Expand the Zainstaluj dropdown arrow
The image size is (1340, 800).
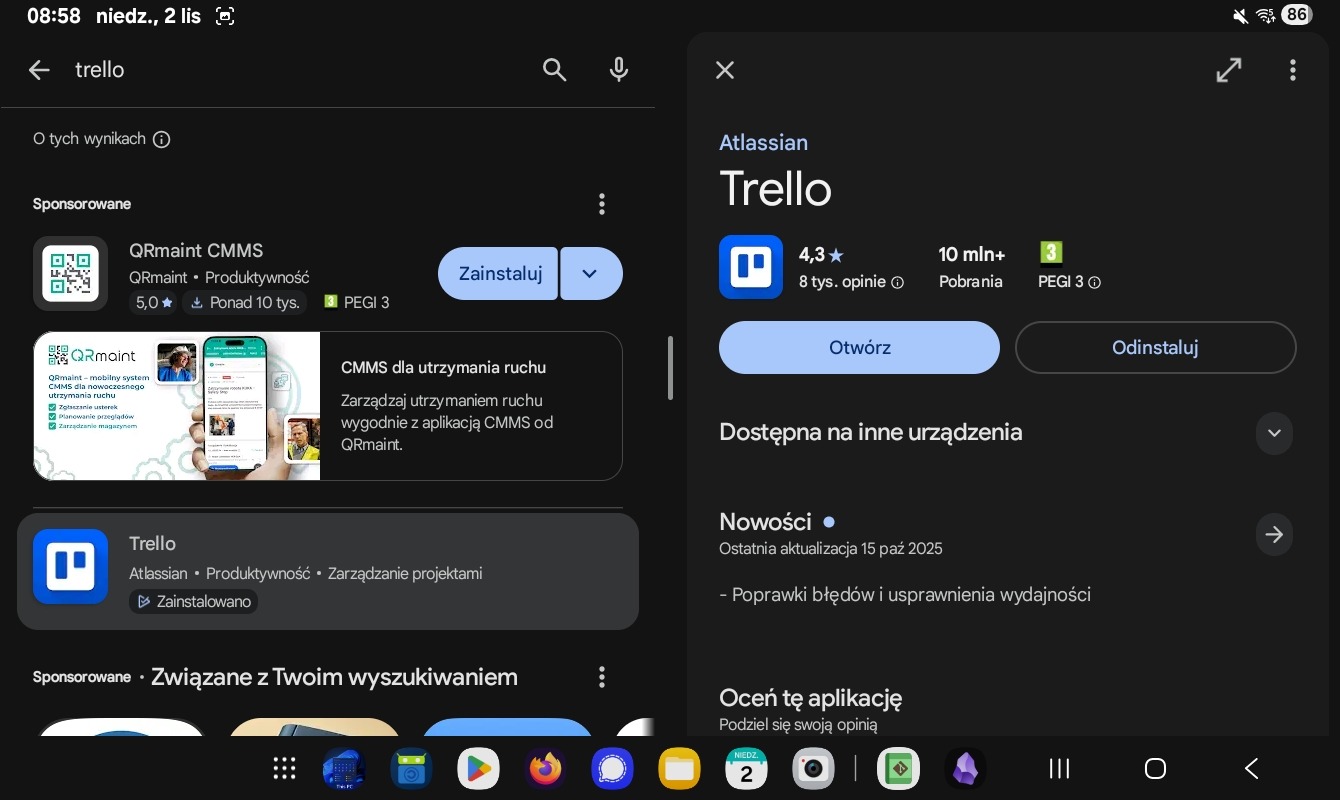pyautogui.click(x=591, y=274)
